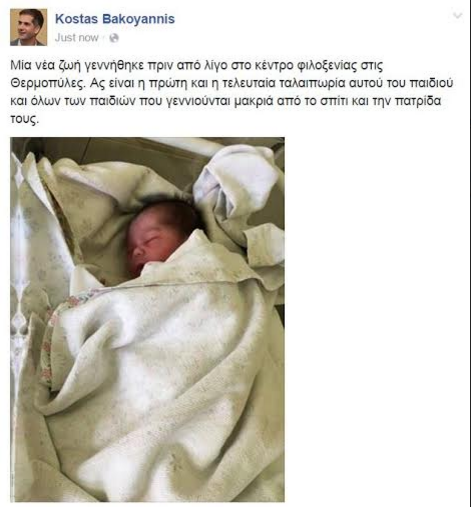This screenshot has height=507, width=471.
Task: Visit the Kostas Bakoyannis name link
Action: point(115,19)
